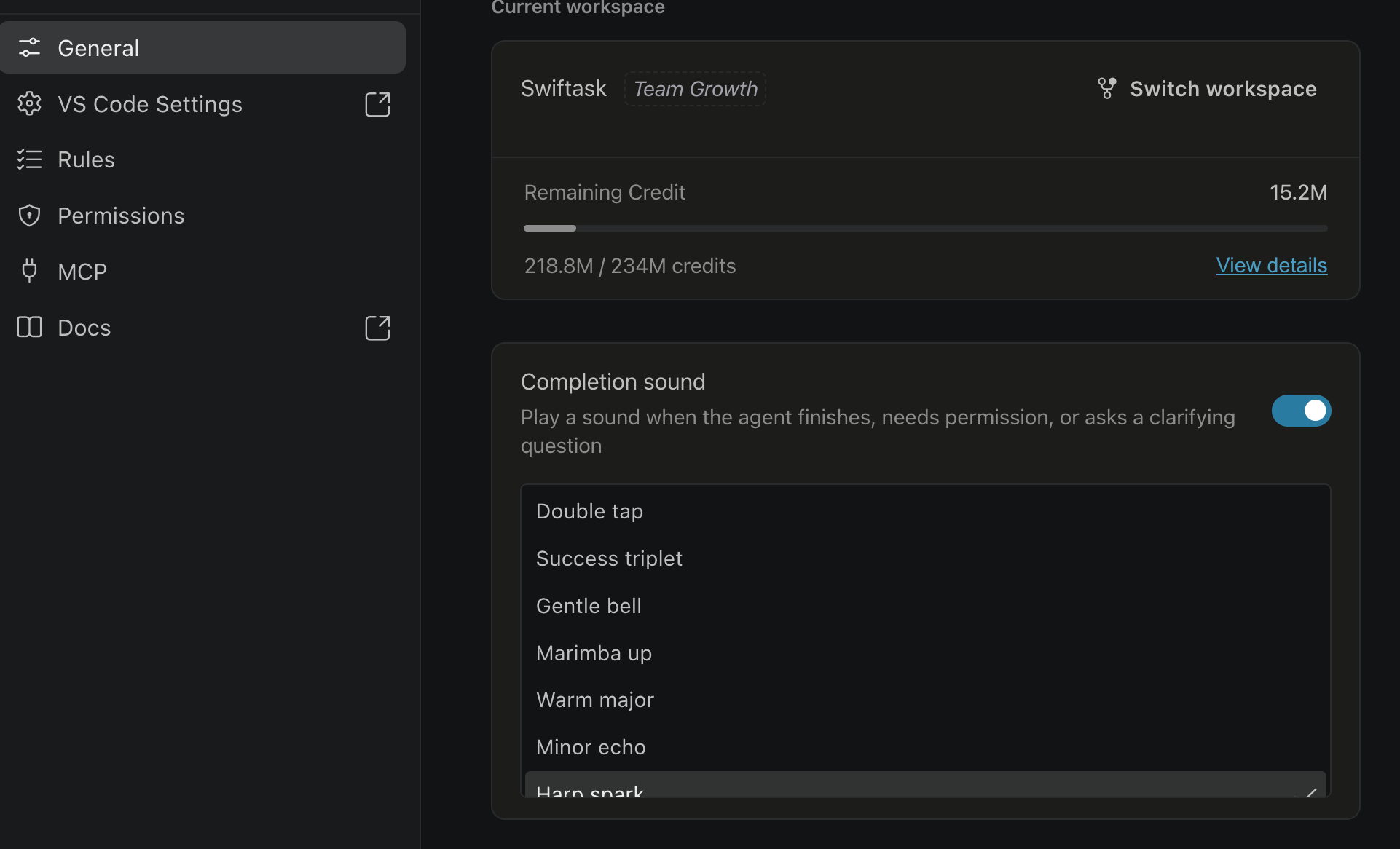
Task: Turn off the Completion sound toggle
Action: [x=1301, y=411]
